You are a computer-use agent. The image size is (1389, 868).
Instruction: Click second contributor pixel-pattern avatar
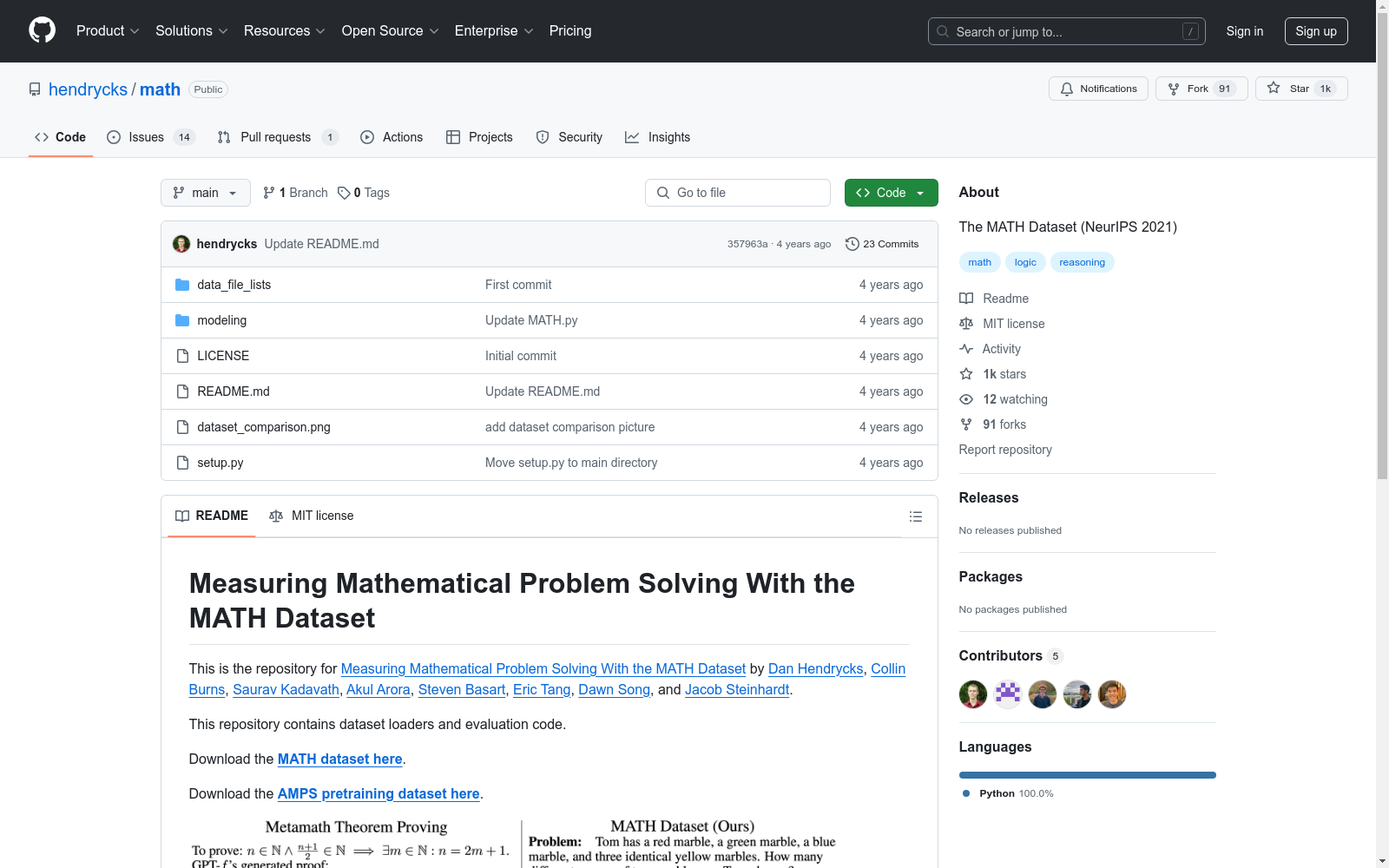click(x=1008, y=694)
